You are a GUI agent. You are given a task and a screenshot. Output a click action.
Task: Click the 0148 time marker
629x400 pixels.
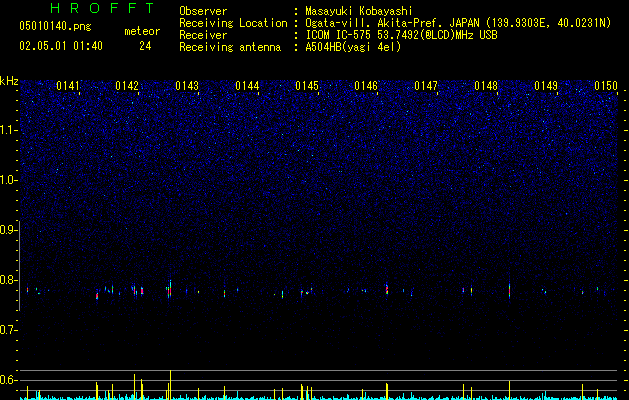coord(486,86)
